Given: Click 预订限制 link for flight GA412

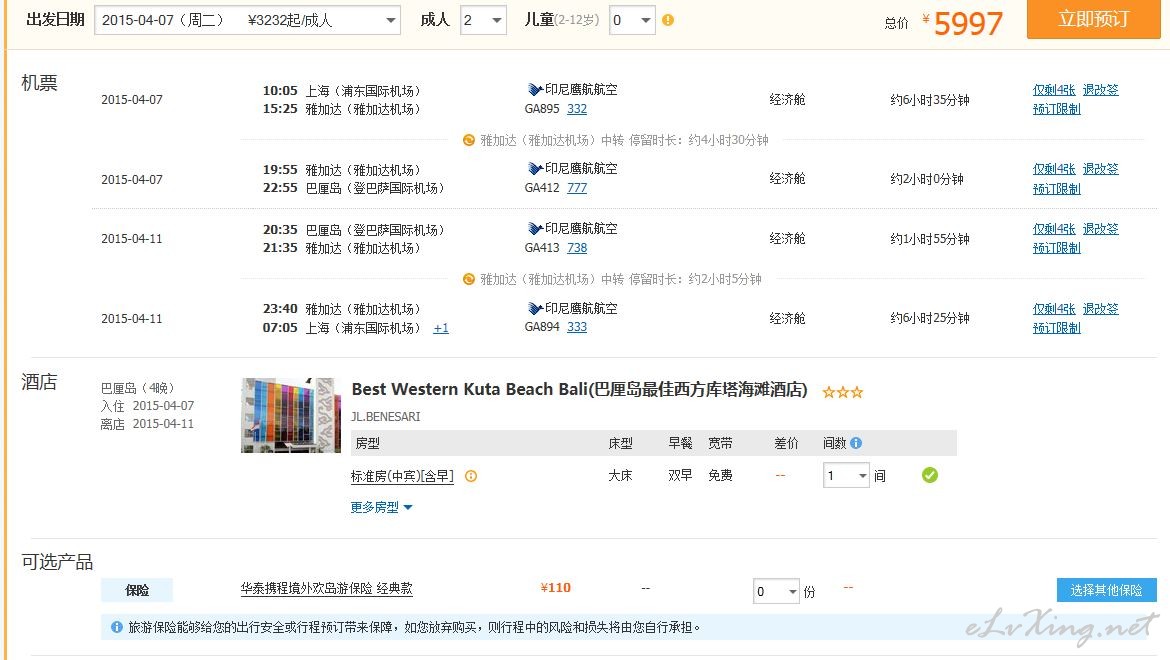Looking at the screenshot, I should tap(1057, 189).
